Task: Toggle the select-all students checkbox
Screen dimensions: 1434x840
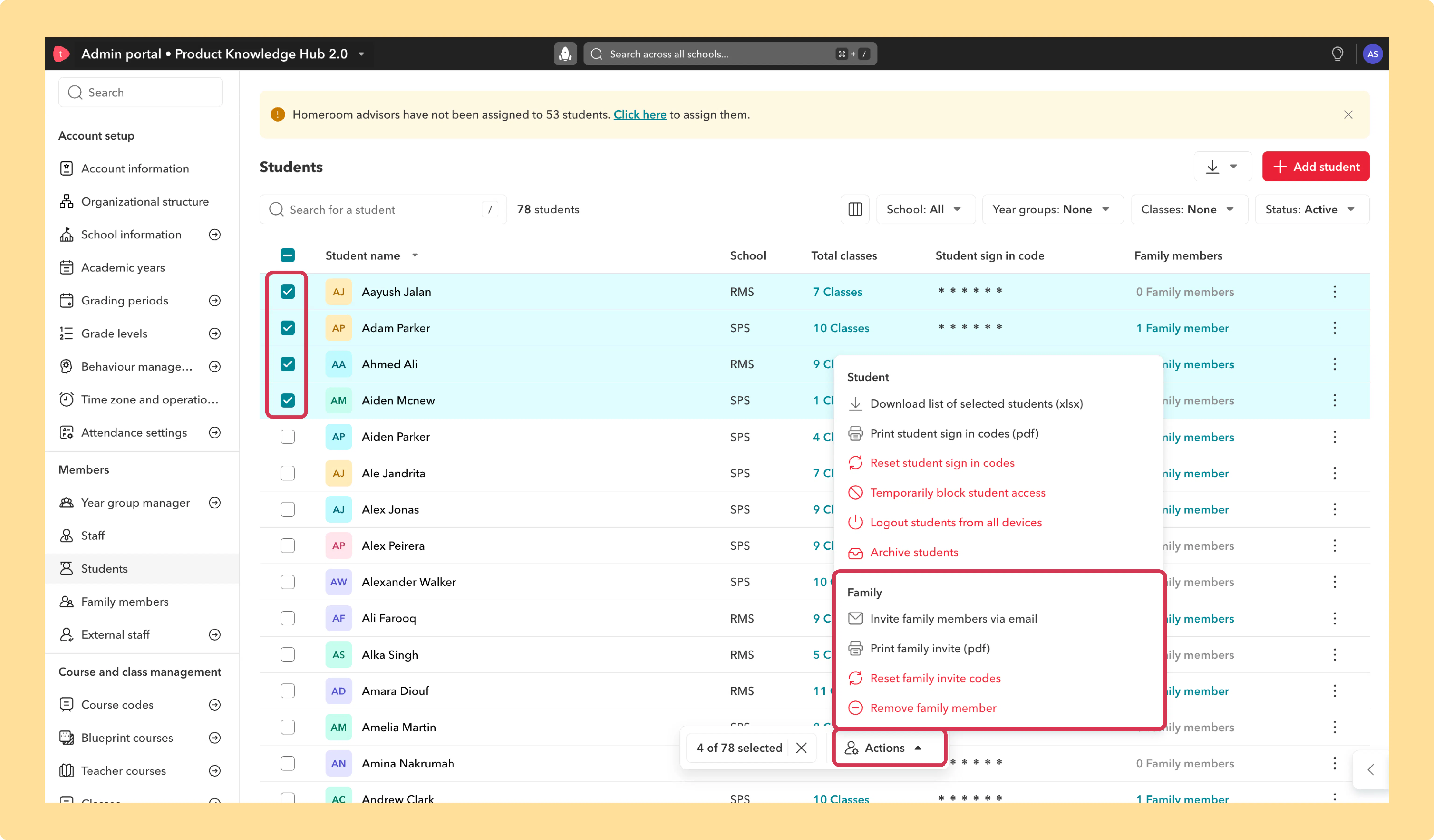Action: tap(287, 255)
